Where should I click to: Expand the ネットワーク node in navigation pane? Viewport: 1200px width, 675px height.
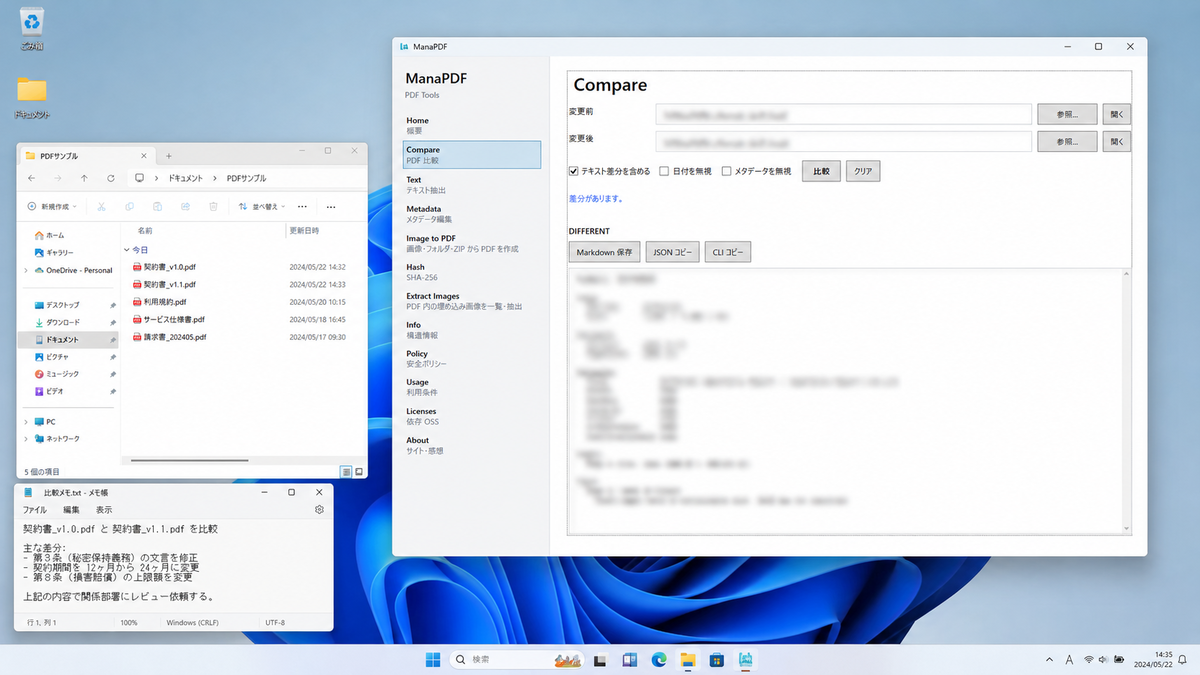tap(26, 439)
